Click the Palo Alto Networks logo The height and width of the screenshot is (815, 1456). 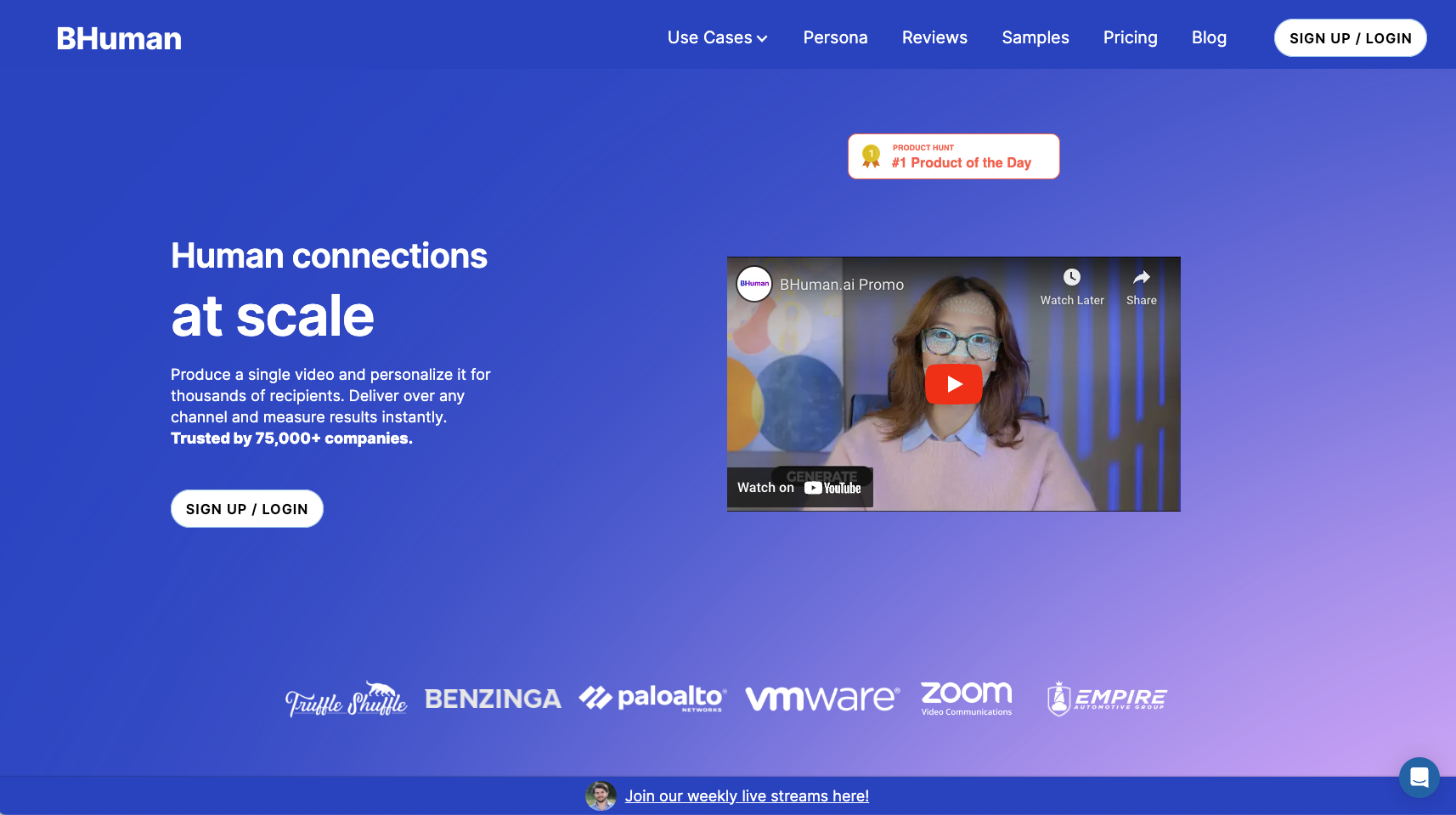click(x=652, y=699)
